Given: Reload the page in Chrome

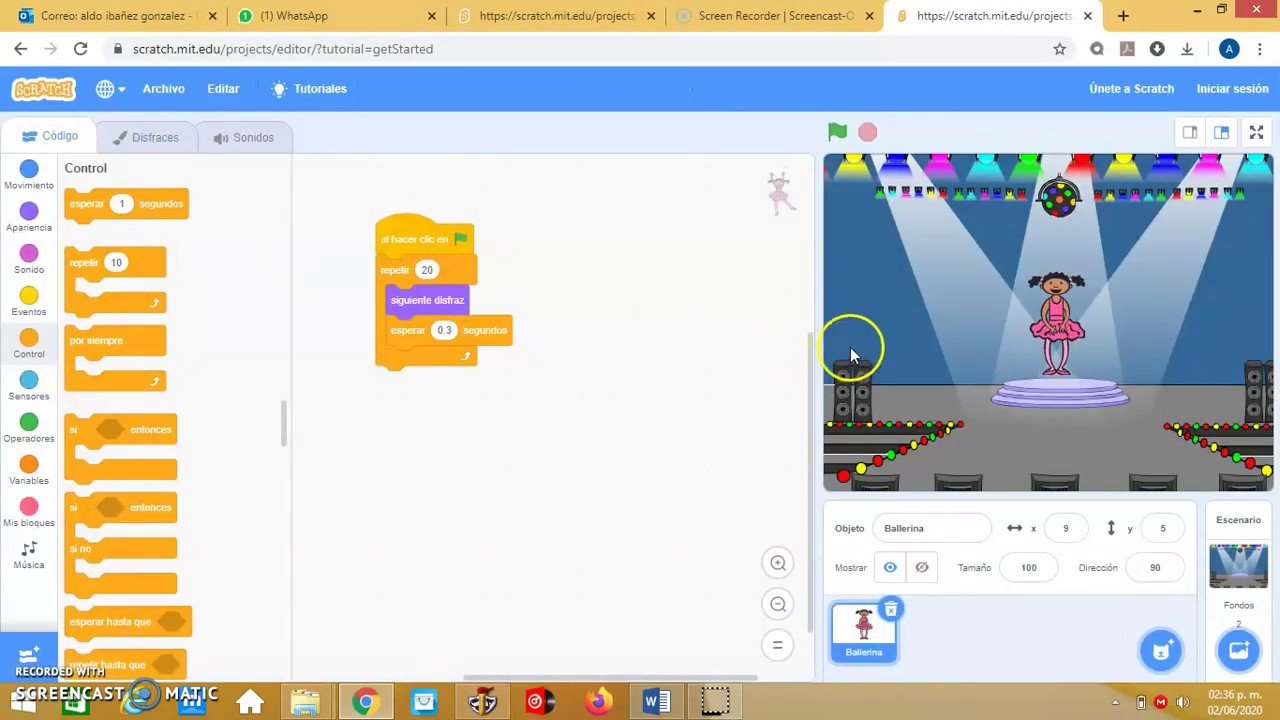Looking at the screenshot, I should [81, 49].
